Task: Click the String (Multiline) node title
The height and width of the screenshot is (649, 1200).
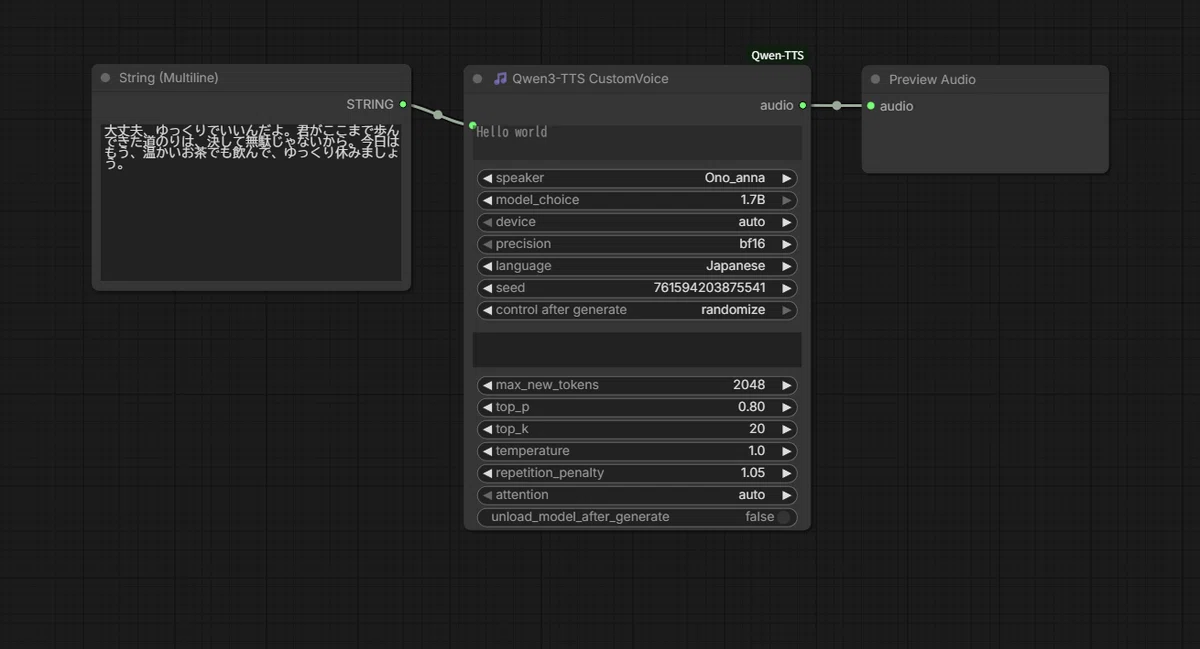Action: click(168, 78)
